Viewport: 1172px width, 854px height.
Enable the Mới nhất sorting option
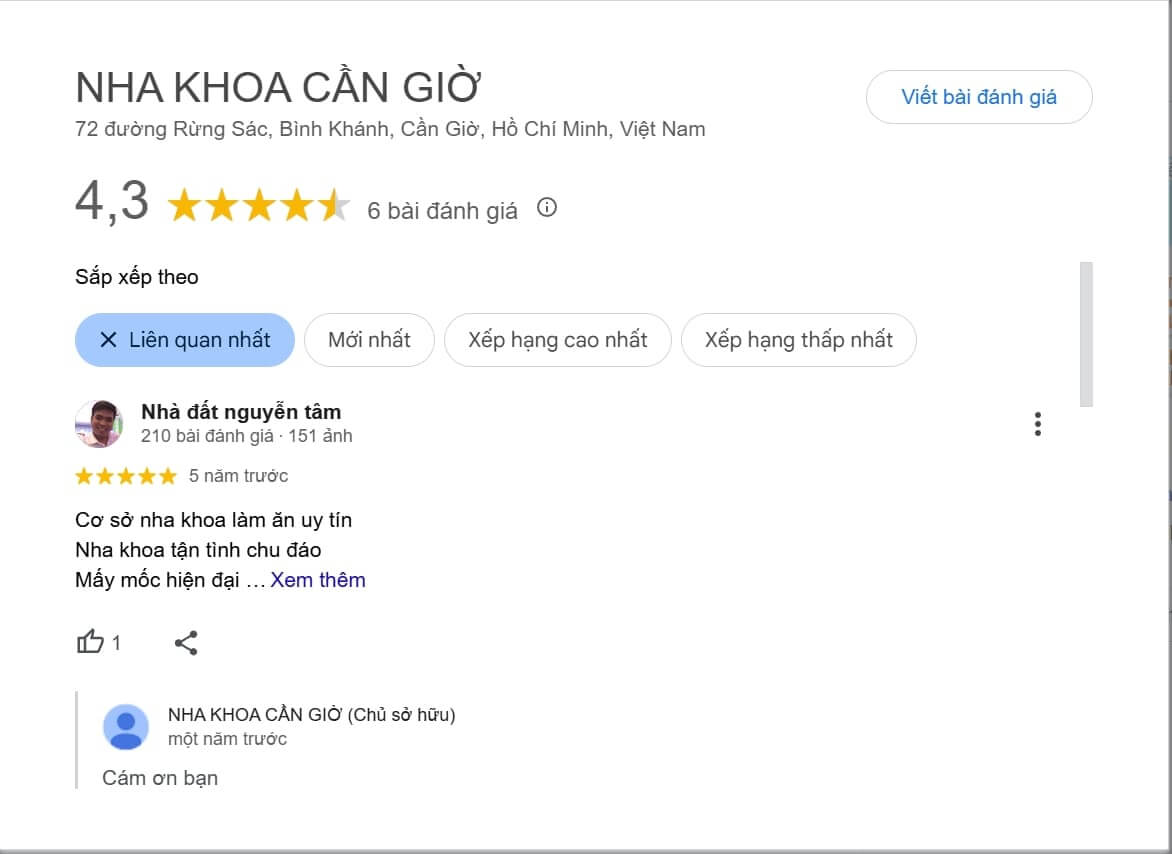[x=369, y=340]
